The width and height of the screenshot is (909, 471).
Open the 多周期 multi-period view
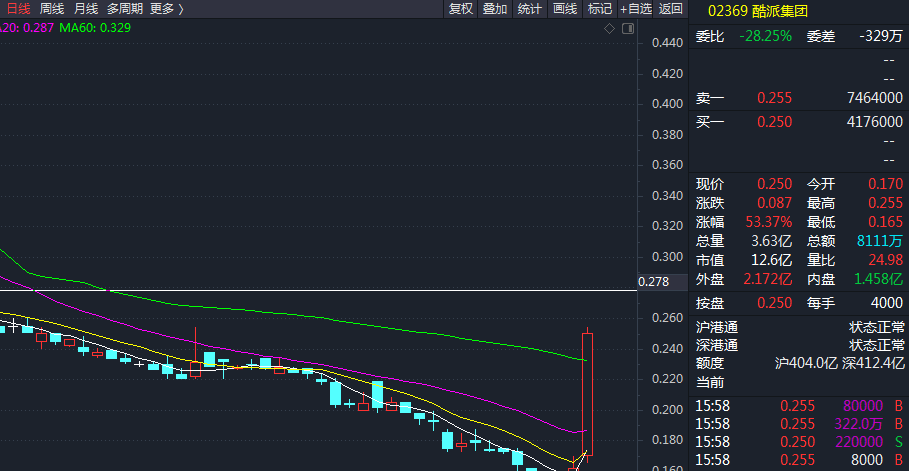coord(125,9)
